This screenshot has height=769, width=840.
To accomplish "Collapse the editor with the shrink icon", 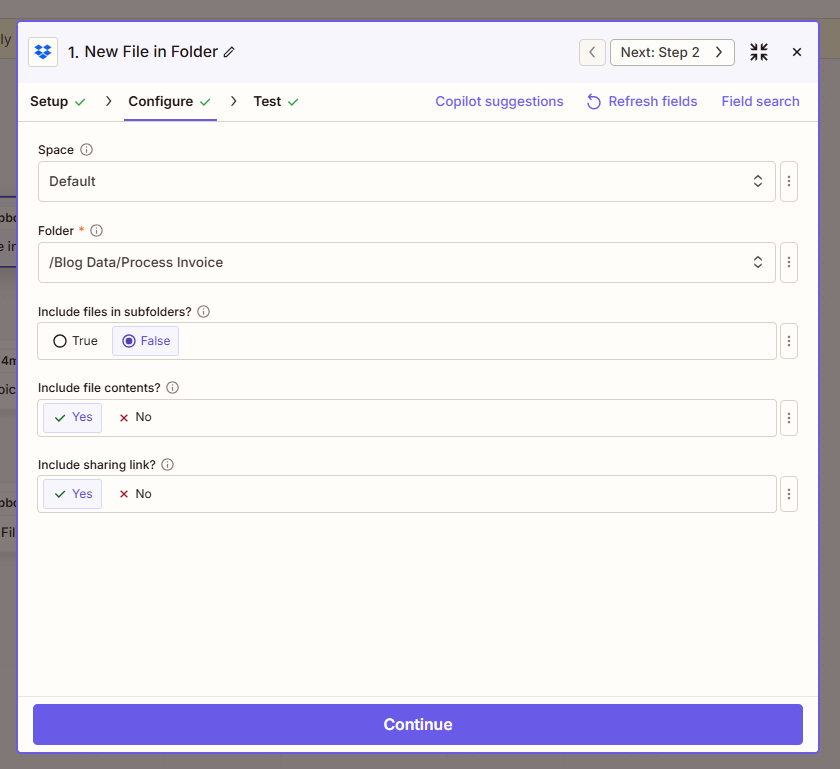I will [x=758, y=51].
